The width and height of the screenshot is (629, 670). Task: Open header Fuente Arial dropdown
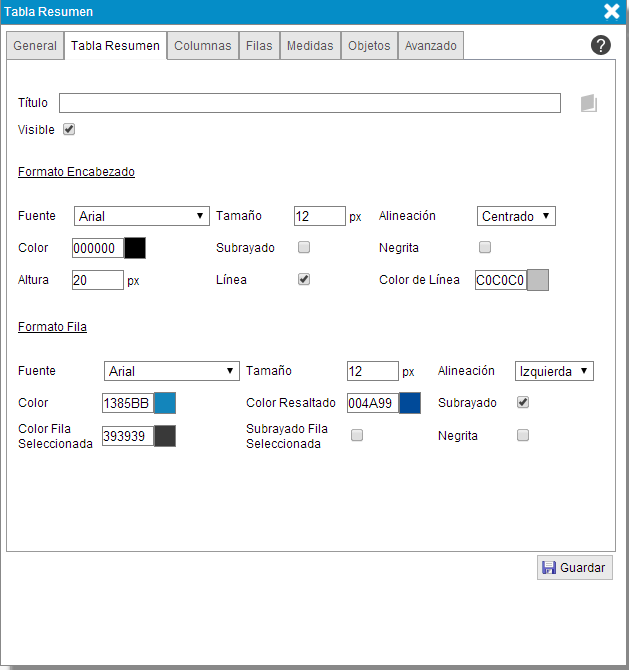pyautogui.click(x=141, y=216)
